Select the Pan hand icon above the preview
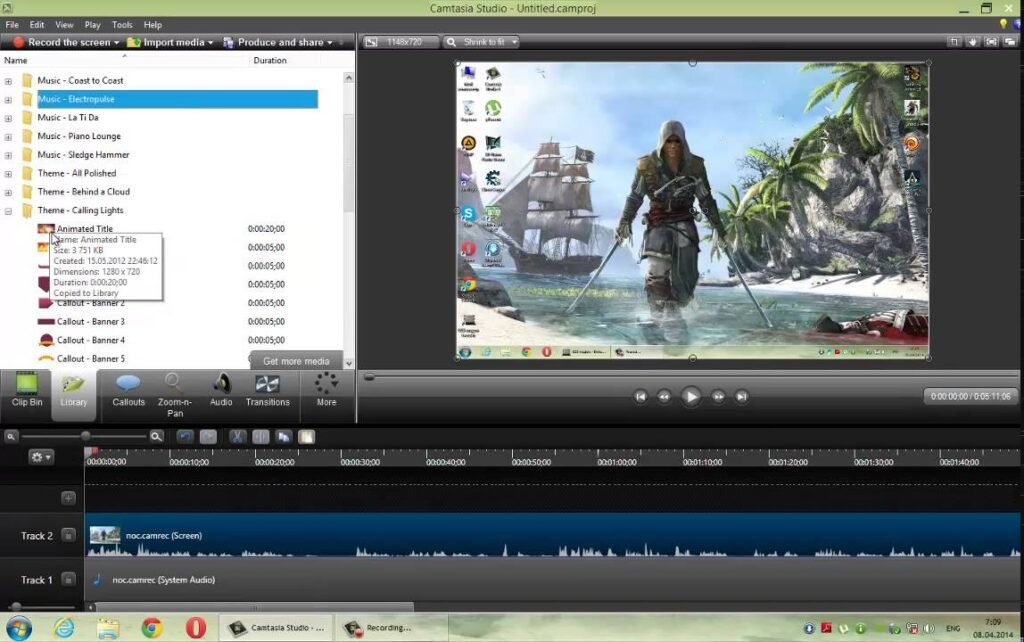The width and height of the screenshot is (1024, 642). [972, 42]
